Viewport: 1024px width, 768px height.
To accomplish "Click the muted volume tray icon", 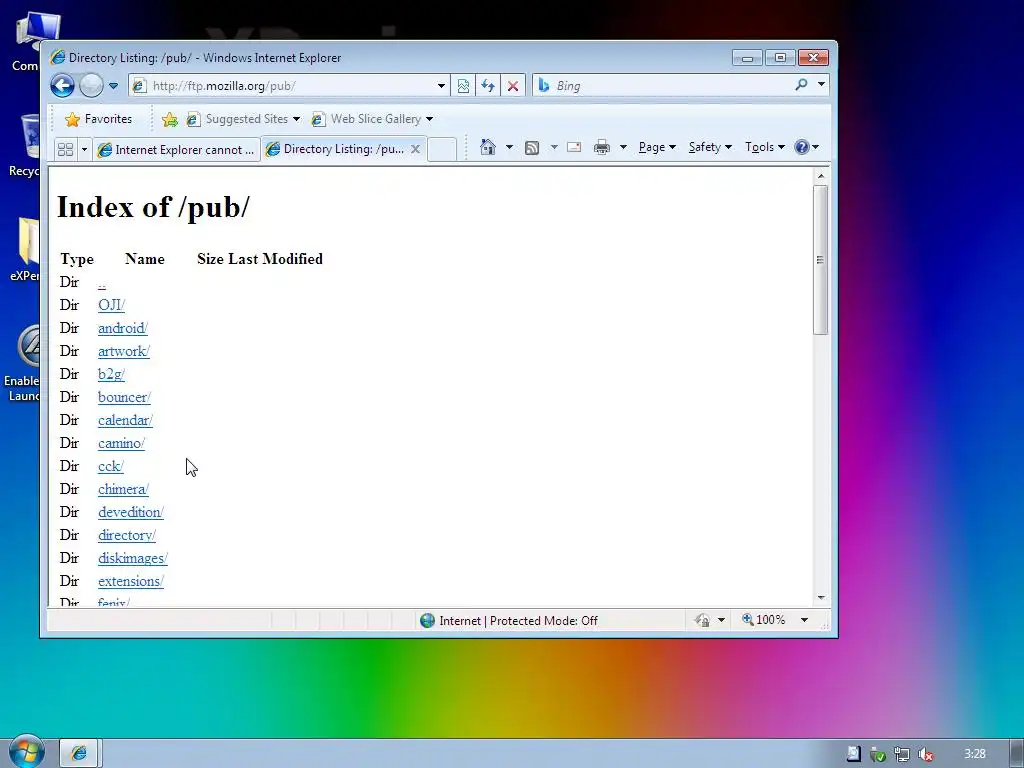I will 925,754.
